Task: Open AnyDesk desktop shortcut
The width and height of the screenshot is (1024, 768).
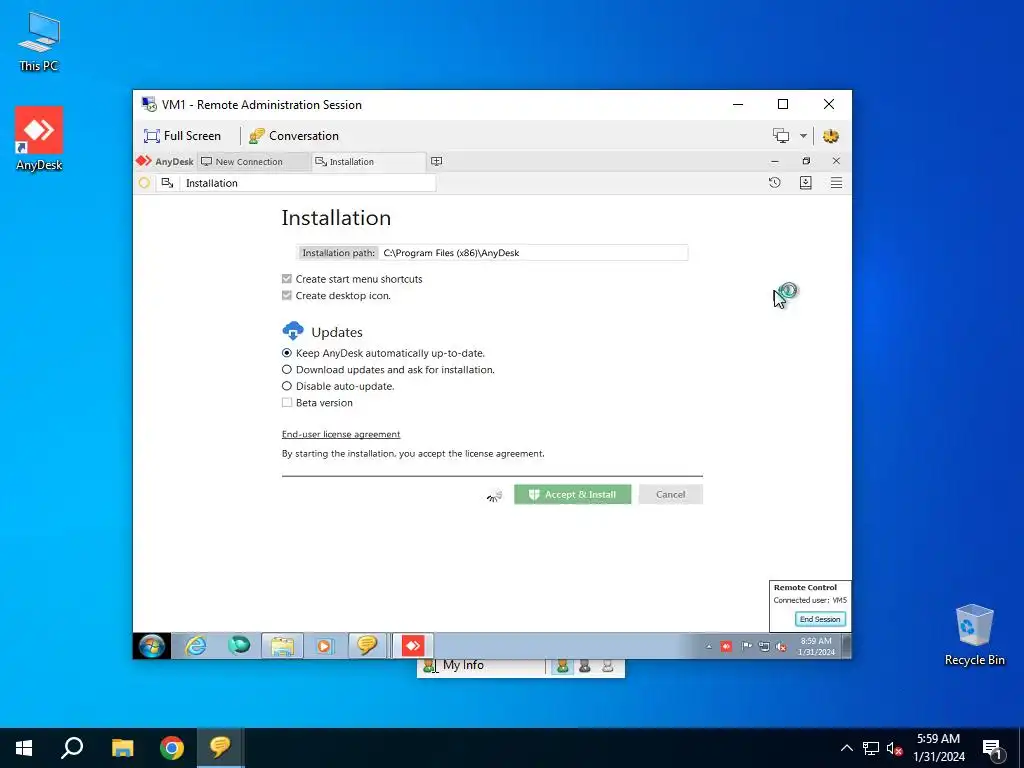Action: (x=39, y=138)
